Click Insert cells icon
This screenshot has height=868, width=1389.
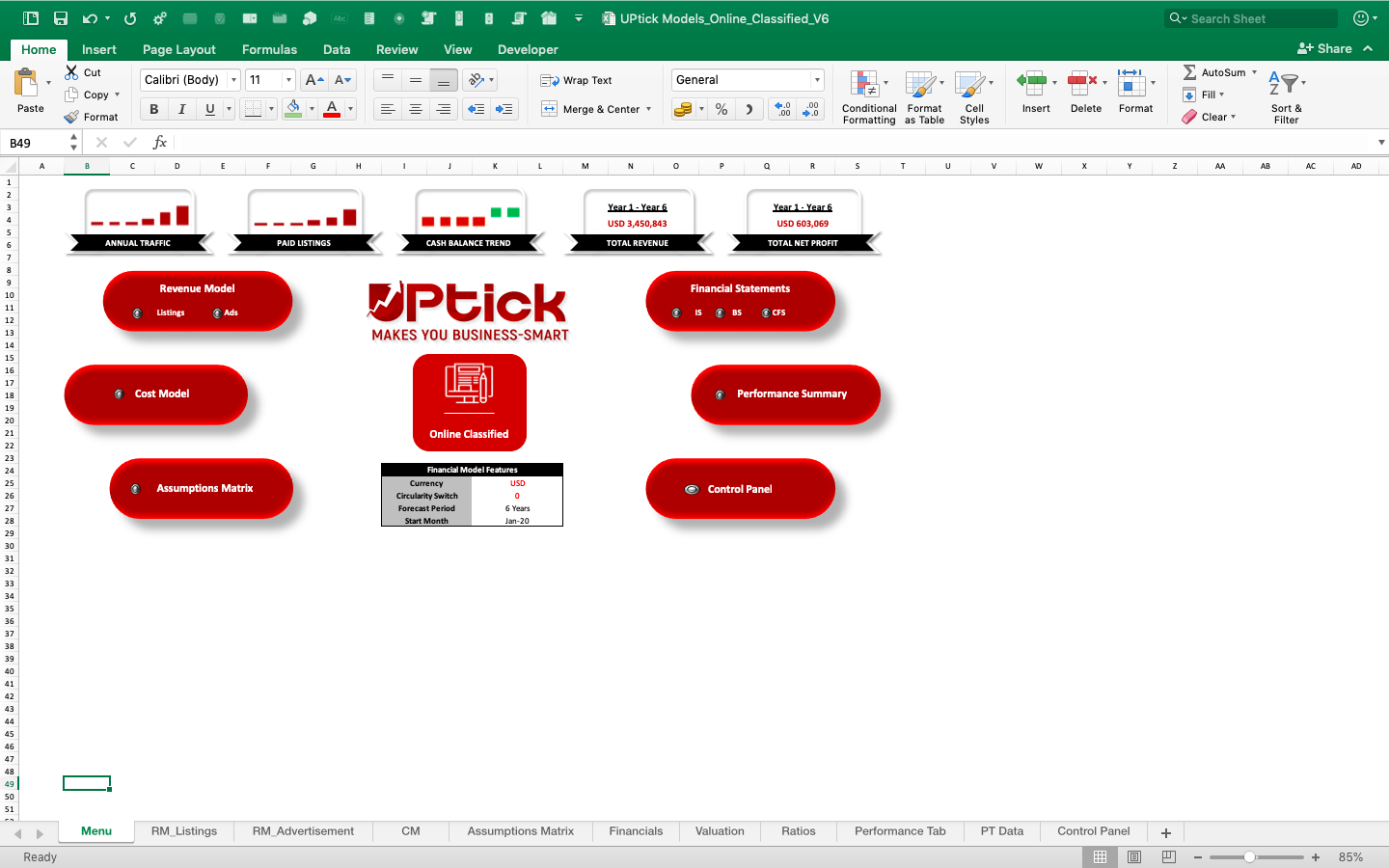[1032, 84]
